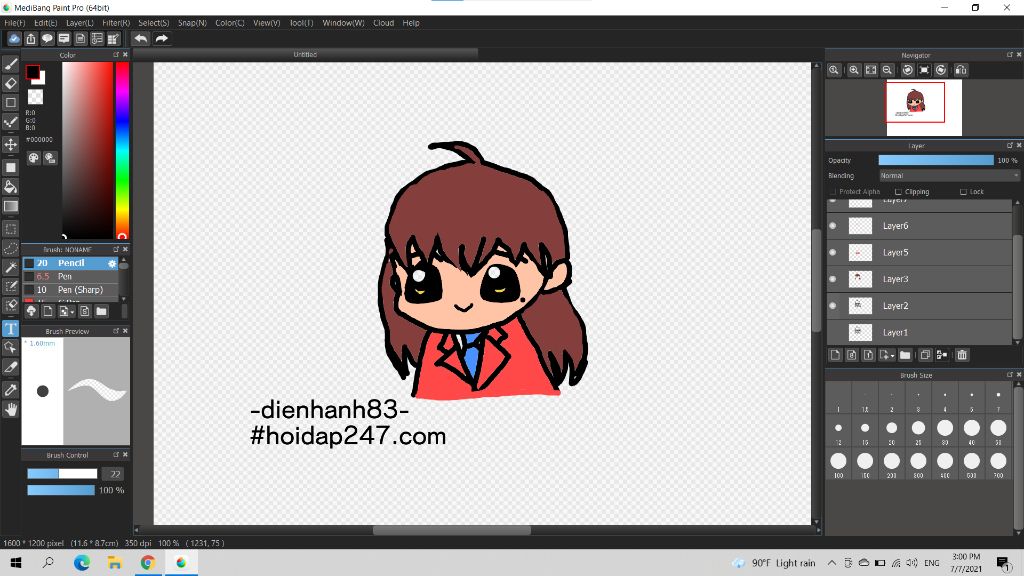Hide Layer5 visibility dot
The image size is (1024, 576).
833,253
